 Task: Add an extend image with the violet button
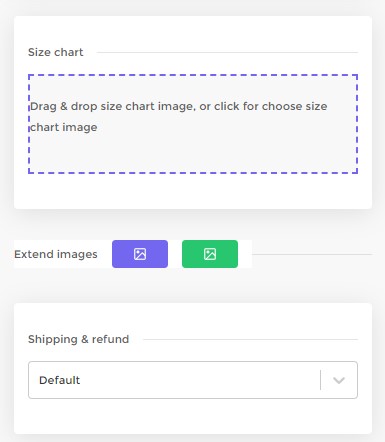(140, 254)
